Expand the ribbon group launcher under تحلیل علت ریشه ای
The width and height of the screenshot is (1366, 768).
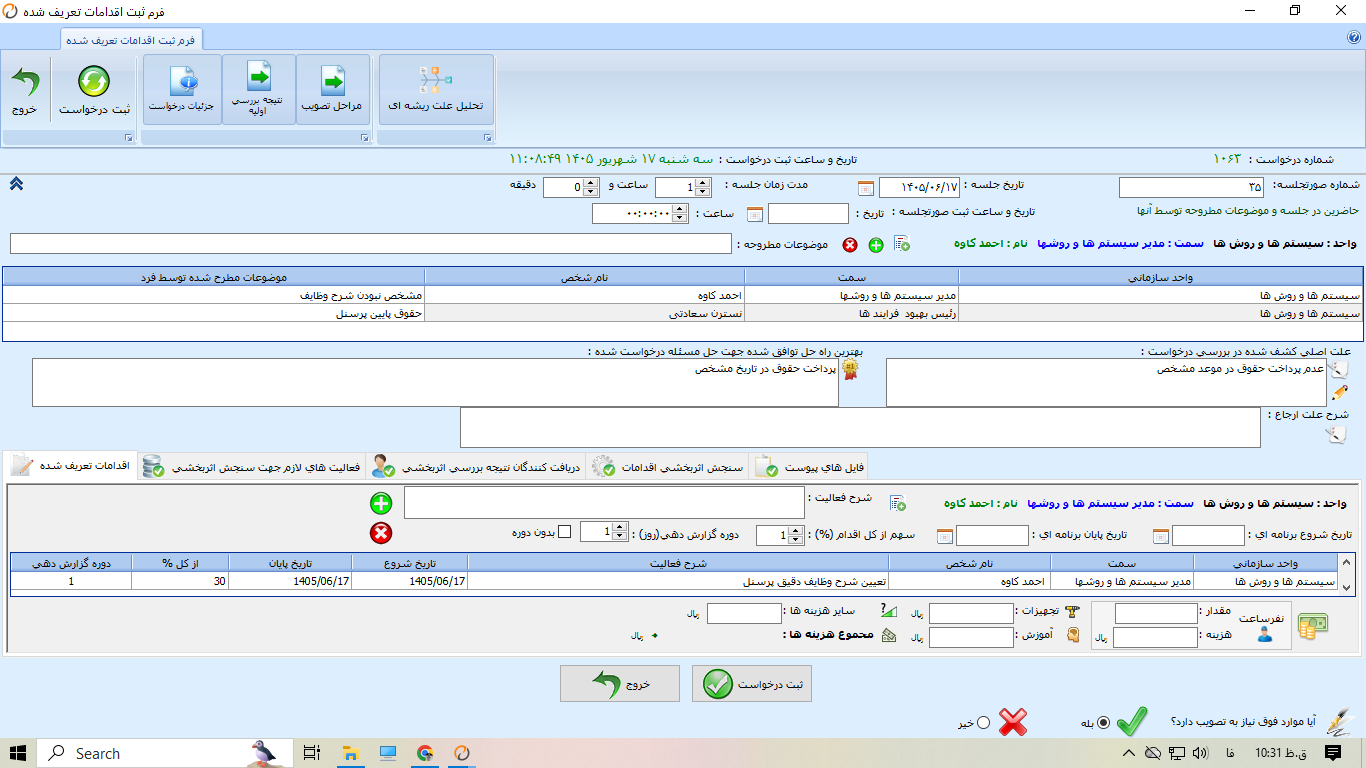487,137
